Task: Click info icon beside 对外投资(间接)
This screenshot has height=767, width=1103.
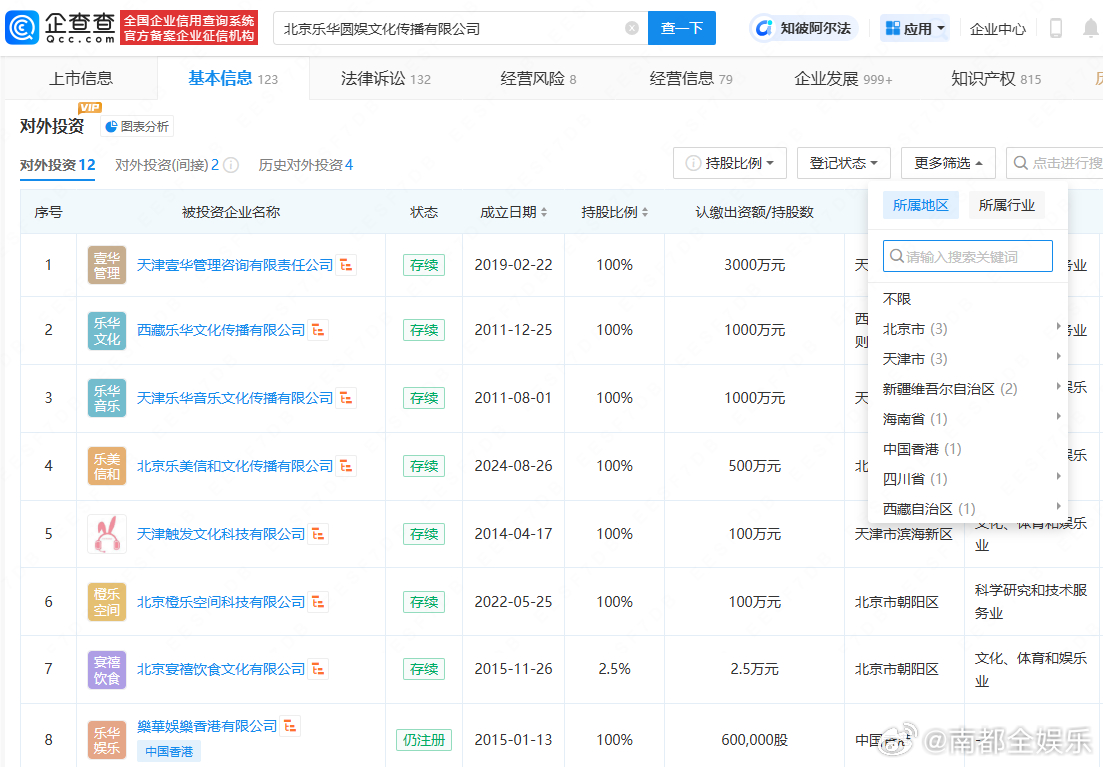Action: tap(231, 165)
